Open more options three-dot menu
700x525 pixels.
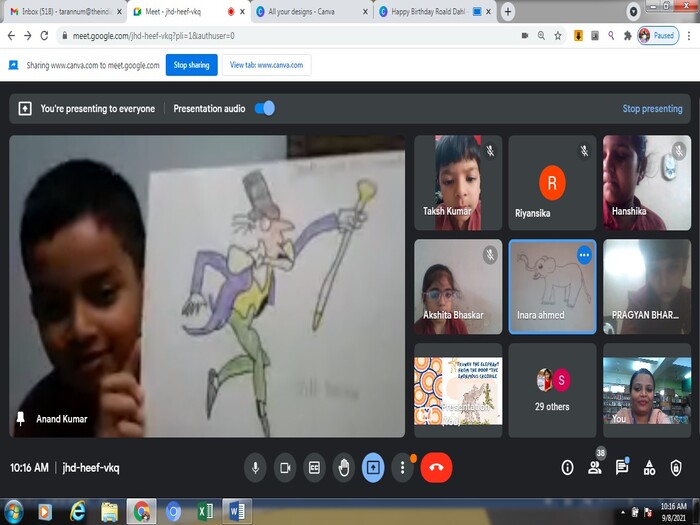coord(403,467)
